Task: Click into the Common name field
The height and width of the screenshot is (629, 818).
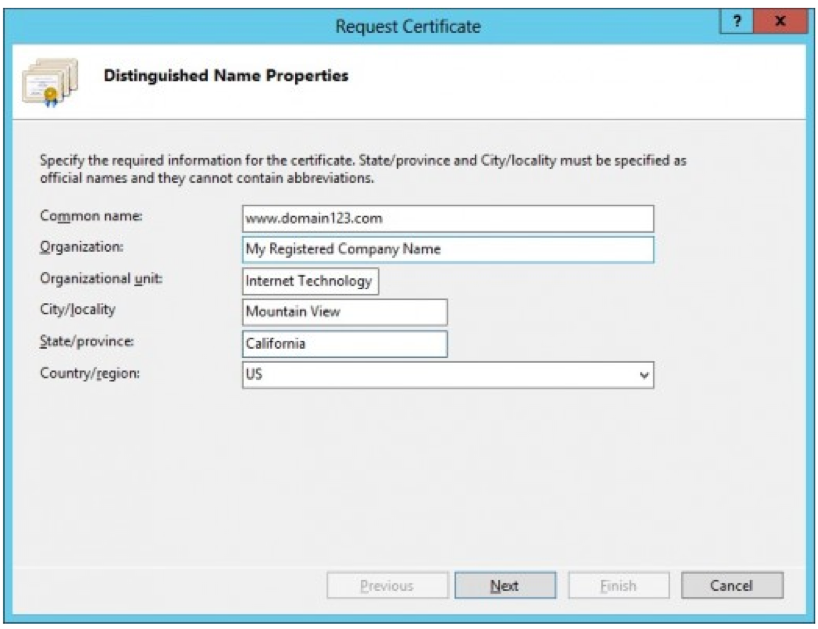Action: tap(447, 218)
